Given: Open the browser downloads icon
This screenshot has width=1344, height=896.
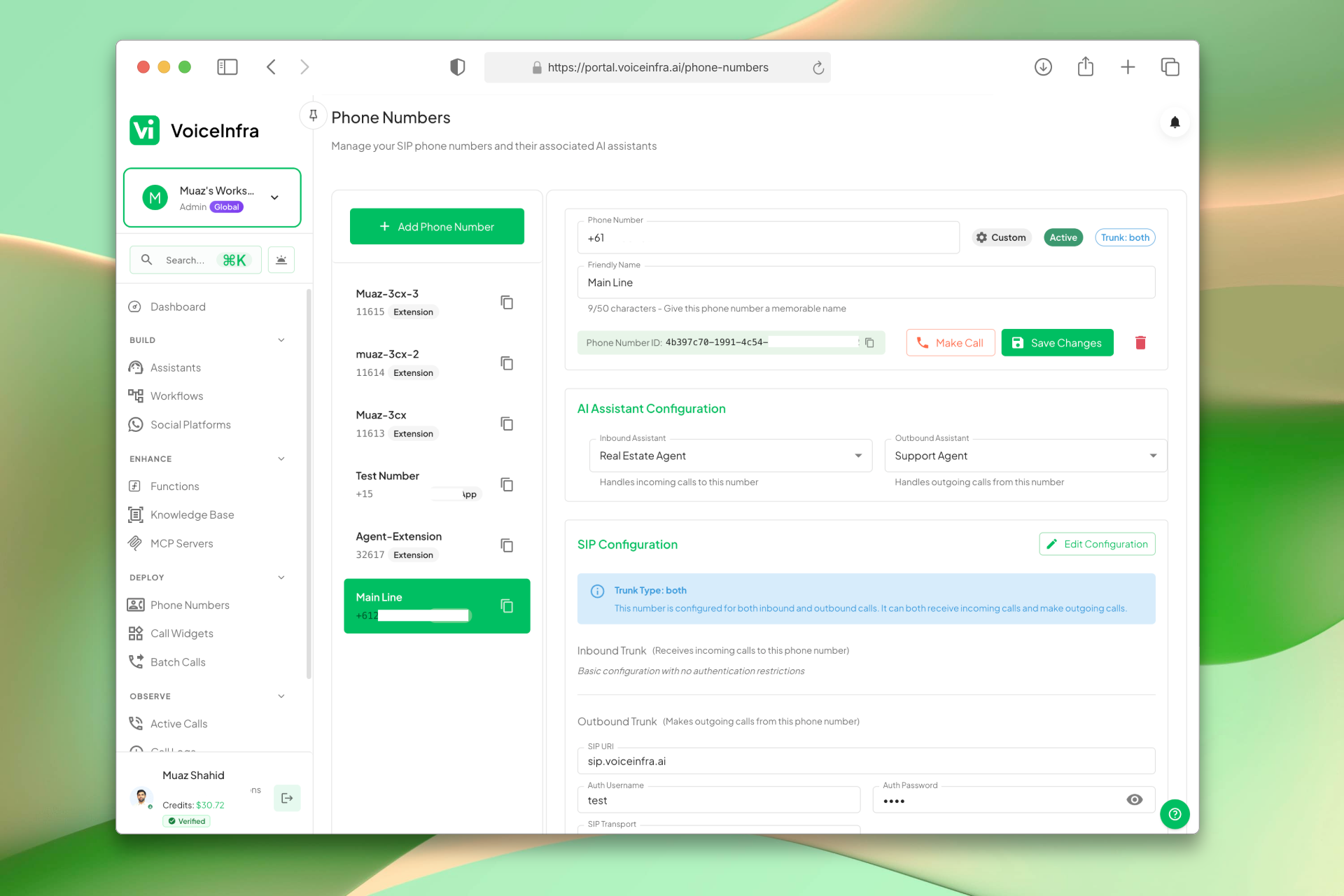Looking at the screenshot, I should (x=1043, y=67).
